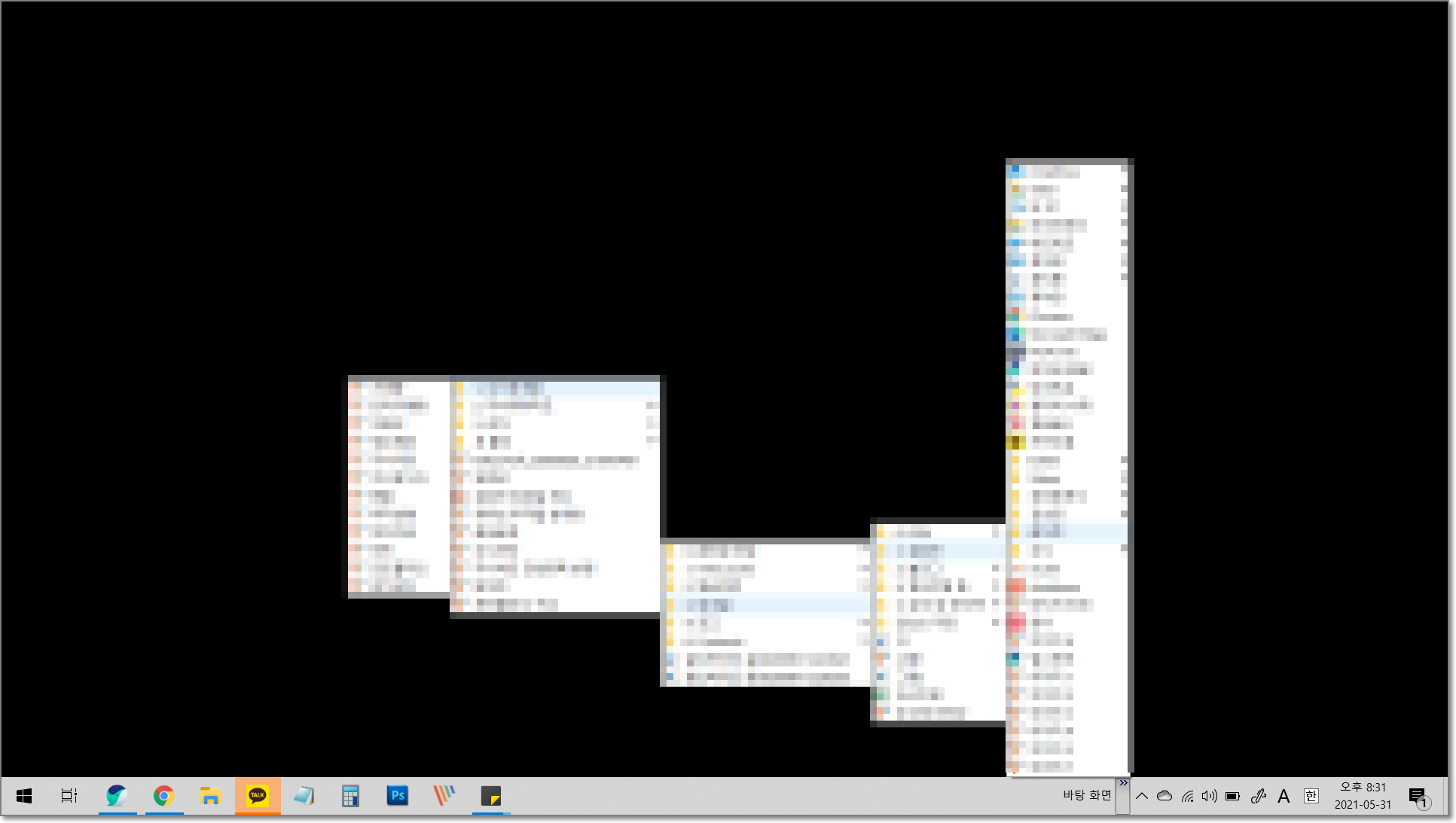Open the clock showing 오후 8:31
This screenshot has width=1456, height=823.
click(x=1363, y=796)
